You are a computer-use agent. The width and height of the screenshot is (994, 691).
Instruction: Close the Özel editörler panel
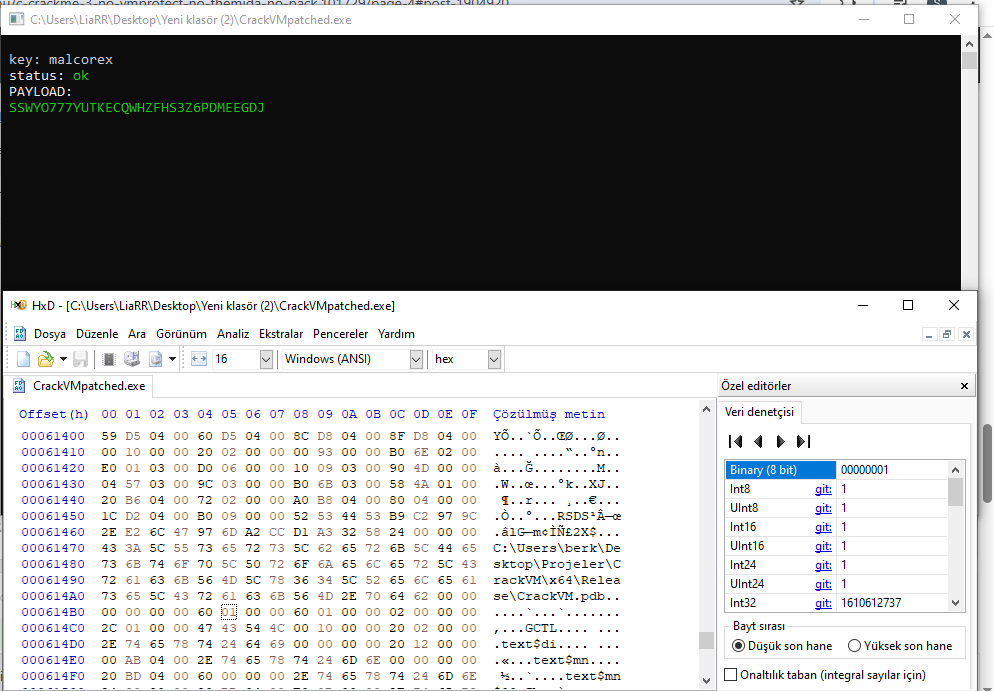pos(964,386)
